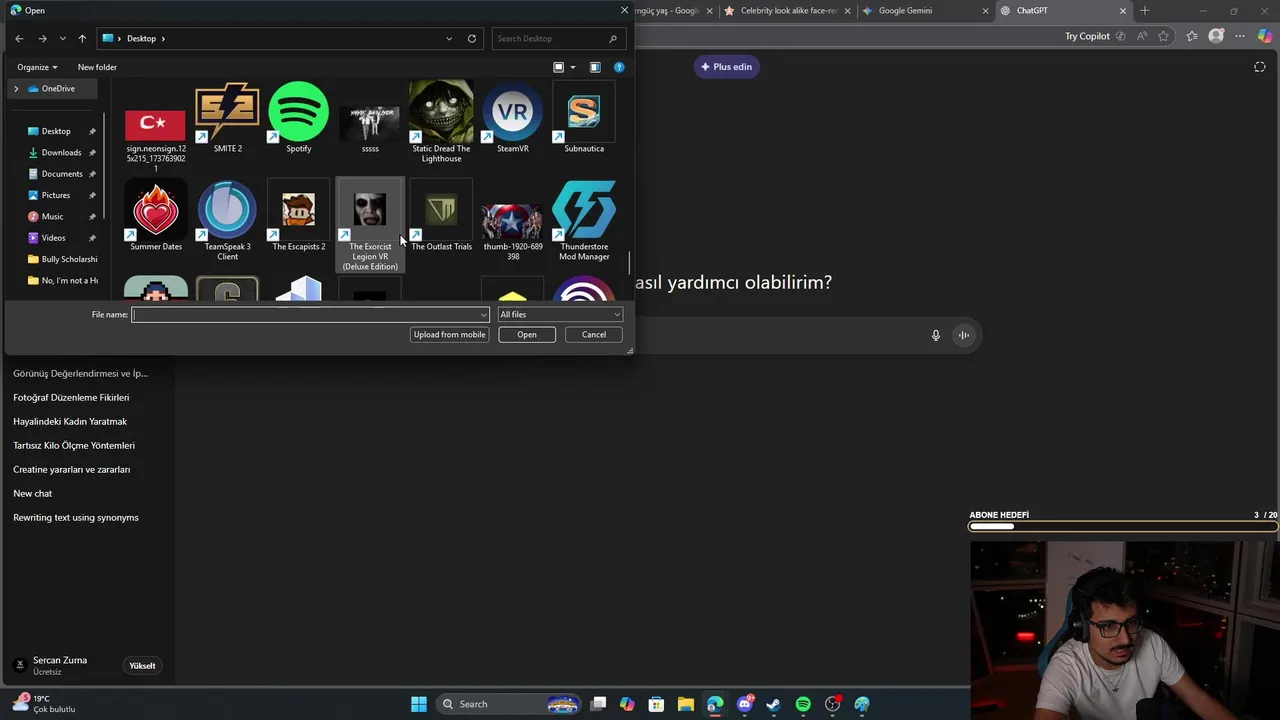Select the Subnautica shortcut
The width and height of the screenshot is (1280, 720).
584,118
